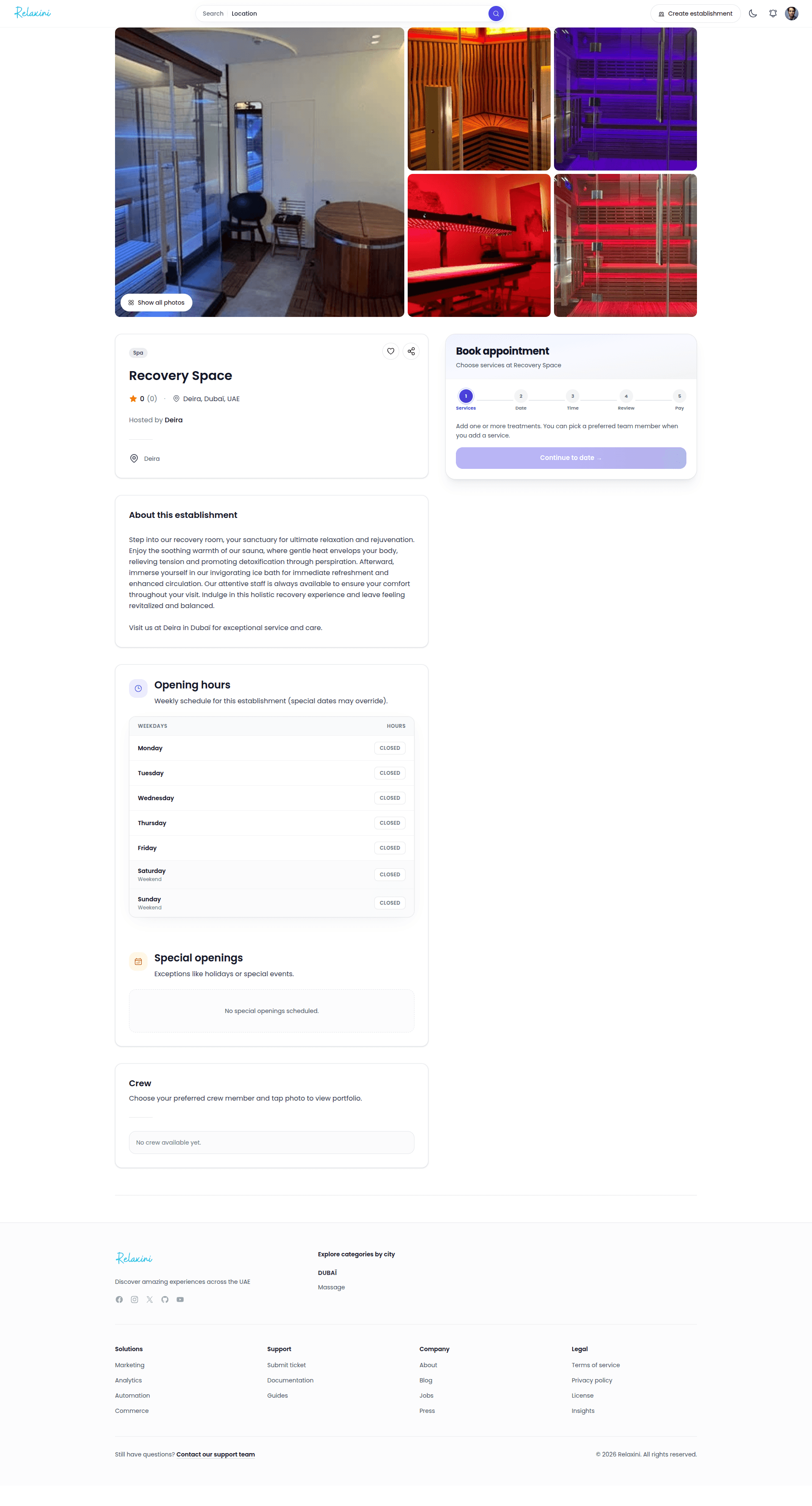Open the purple-lit sauna photo thumbnail
Screen dimensions: 812x1506
point(625,99)
